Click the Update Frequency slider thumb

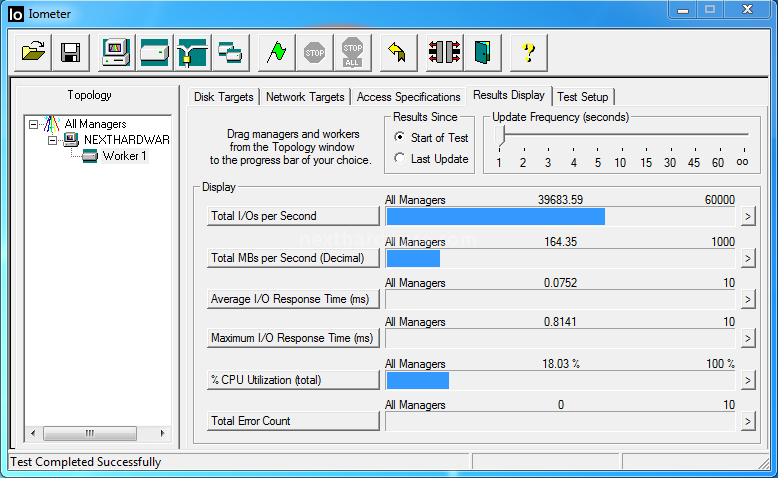tap(499, 135)
